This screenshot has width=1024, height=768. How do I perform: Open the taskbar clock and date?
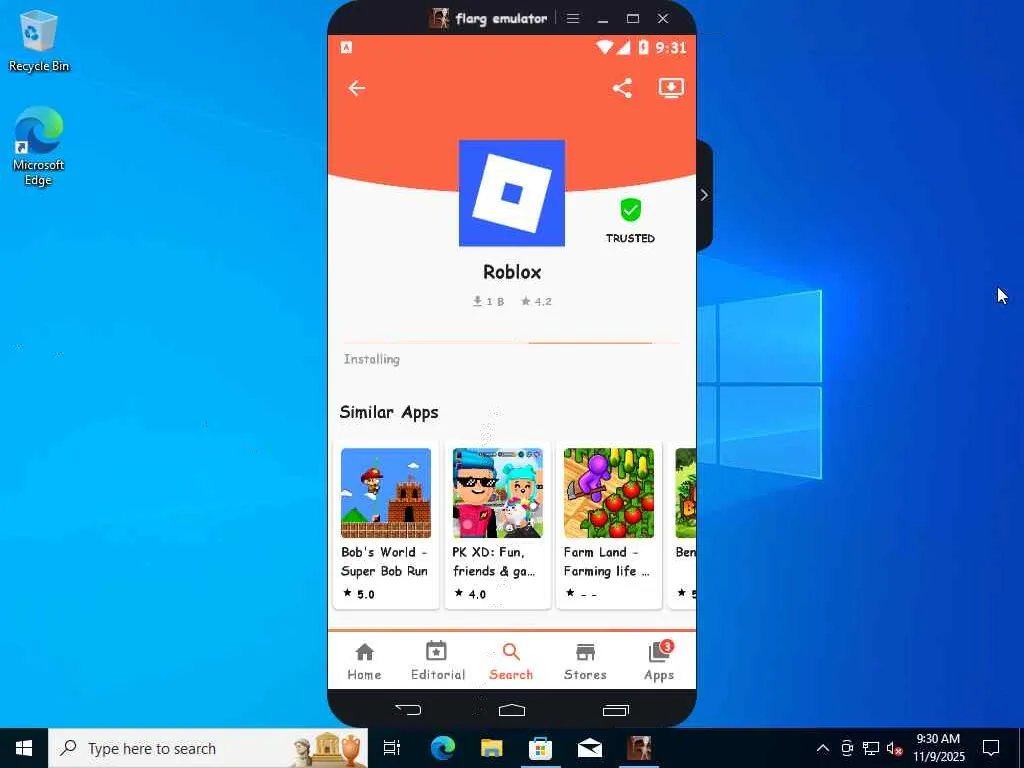tap(938, 748)
